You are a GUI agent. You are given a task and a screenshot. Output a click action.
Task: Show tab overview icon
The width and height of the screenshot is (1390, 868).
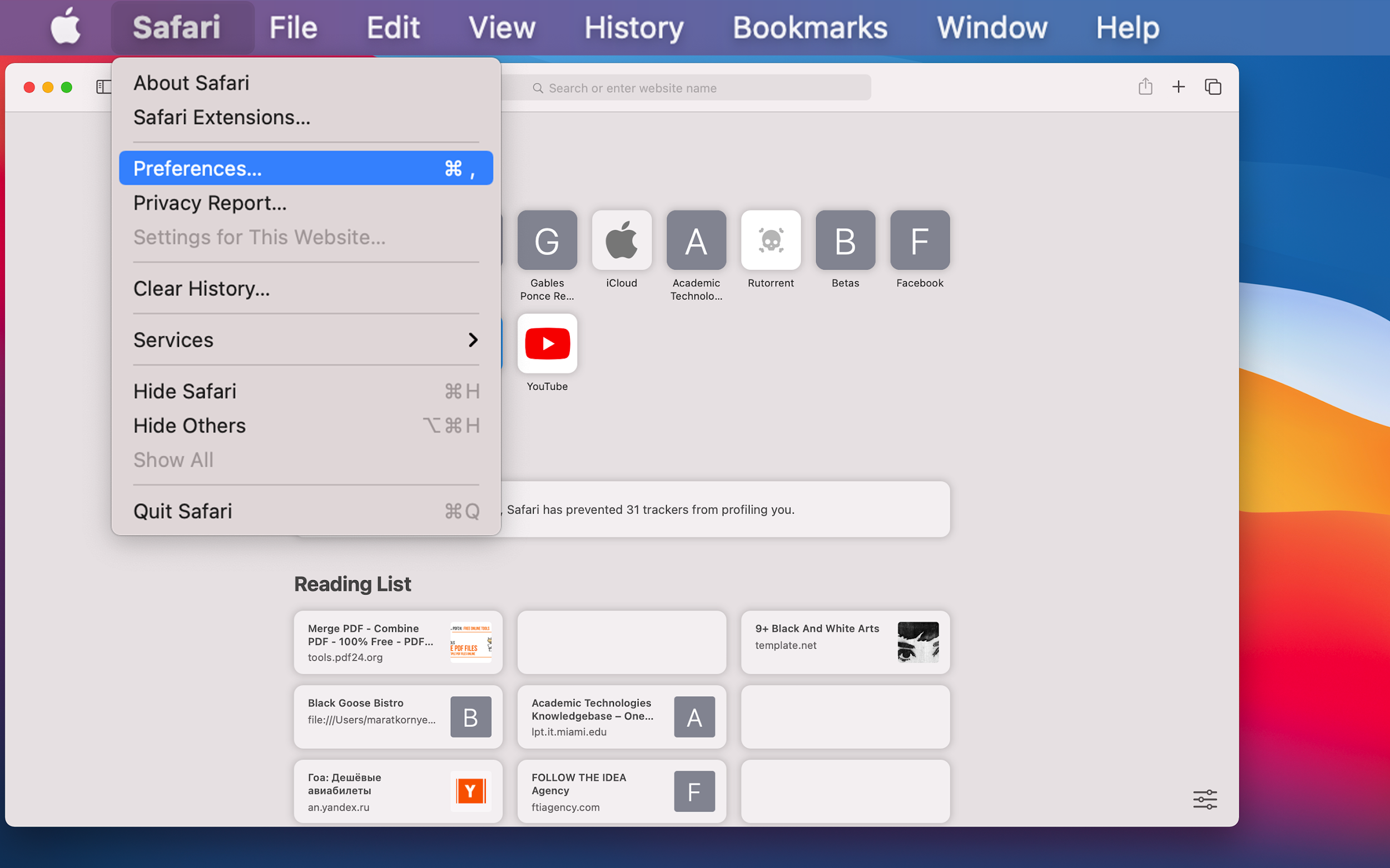point(1213,87)
